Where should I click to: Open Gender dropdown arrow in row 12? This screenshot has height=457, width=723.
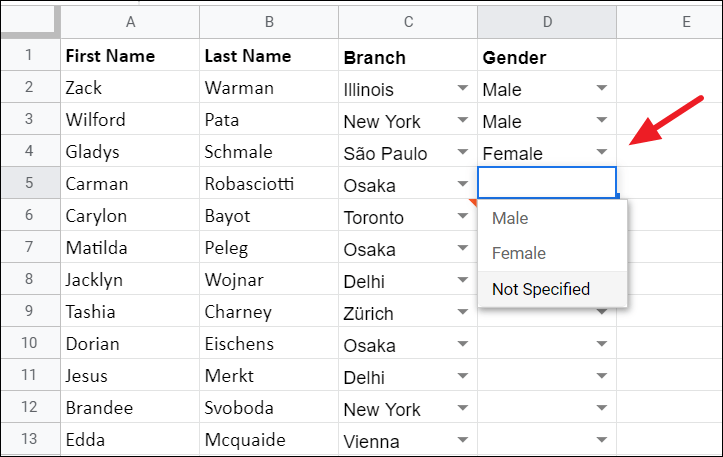pos(601,408)
